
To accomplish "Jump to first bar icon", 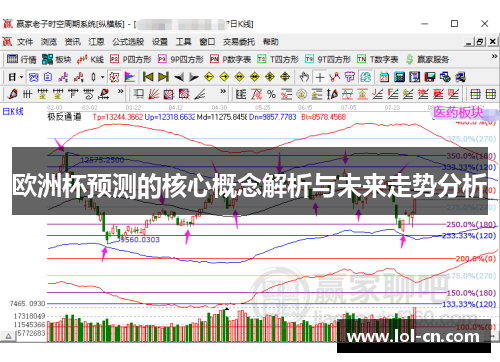I will point(148,77).
